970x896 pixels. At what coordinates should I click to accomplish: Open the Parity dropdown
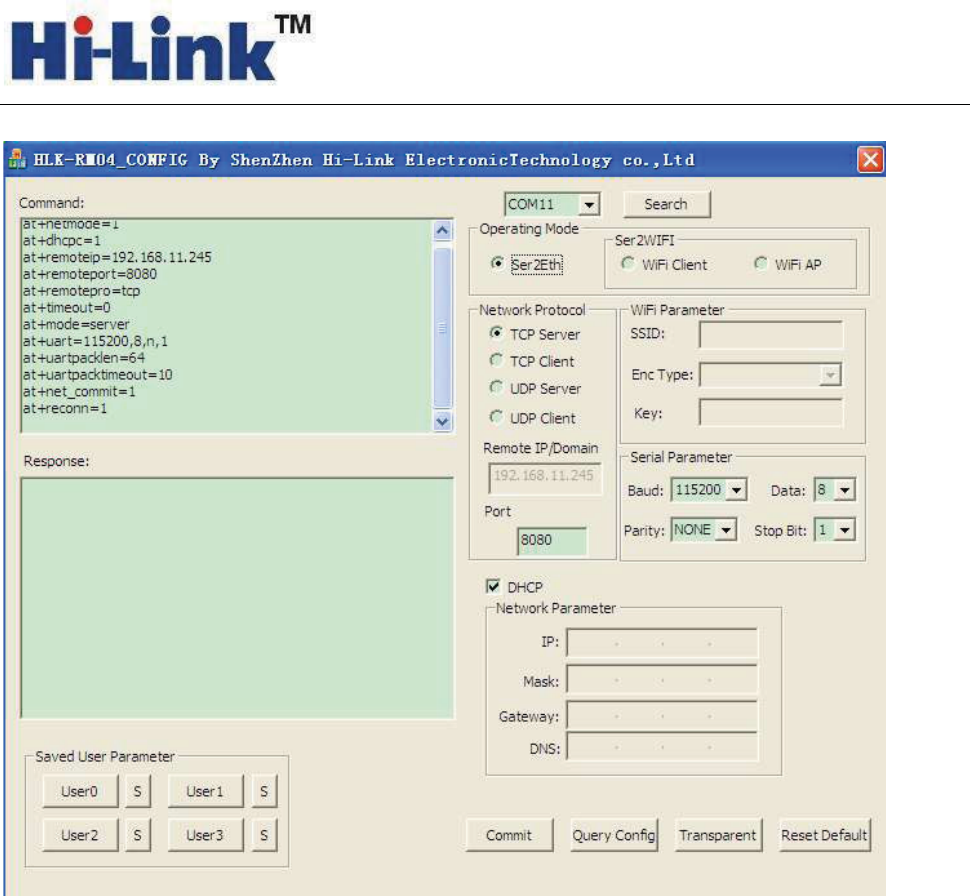point(726,530)
